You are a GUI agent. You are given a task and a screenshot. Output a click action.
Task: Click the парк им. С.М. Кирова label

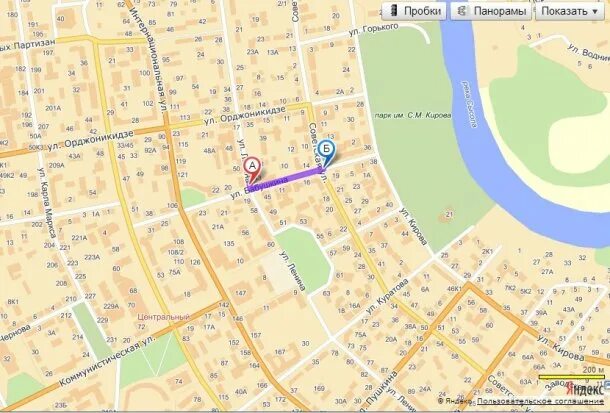(x=413, y=115)
